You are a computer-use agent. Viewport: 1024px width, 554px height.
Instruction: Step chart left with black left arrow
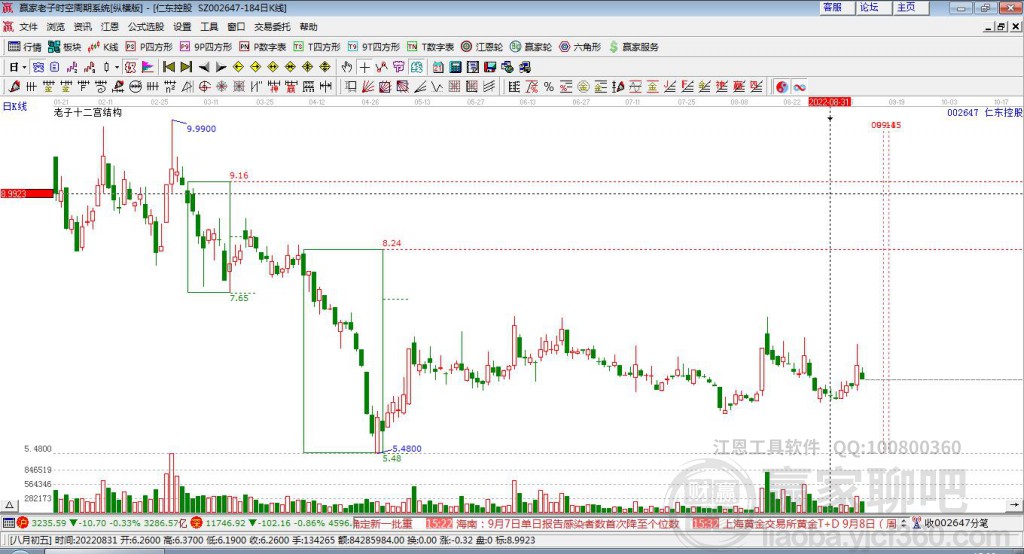tap(204, 67)
